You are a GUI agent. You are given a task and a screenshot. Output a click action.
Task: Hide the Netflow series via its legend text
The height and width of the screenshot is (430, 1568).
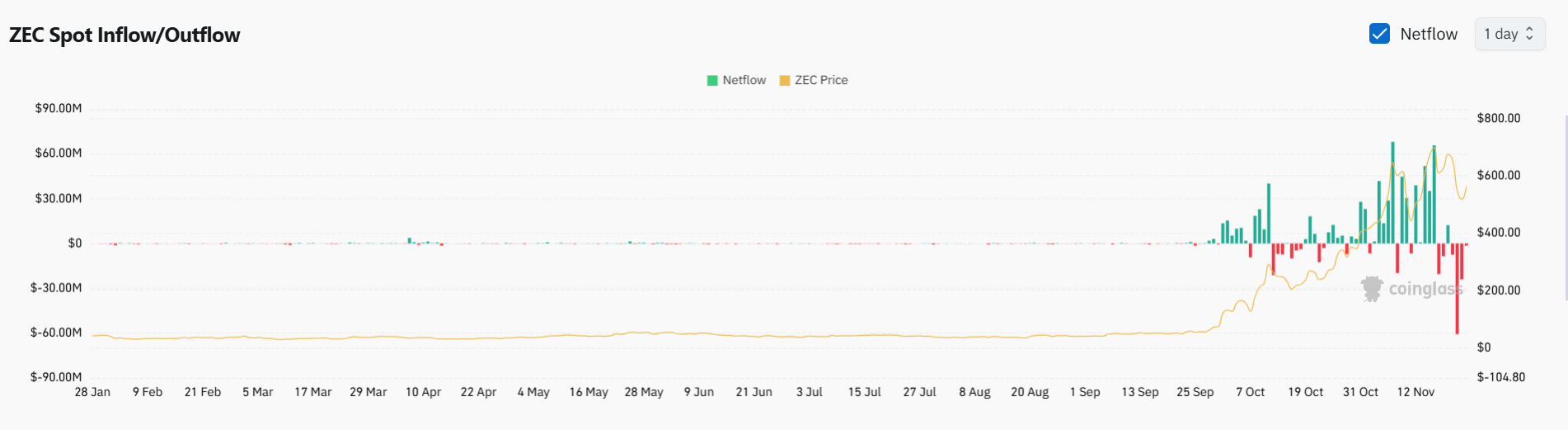tap(744, 80)
